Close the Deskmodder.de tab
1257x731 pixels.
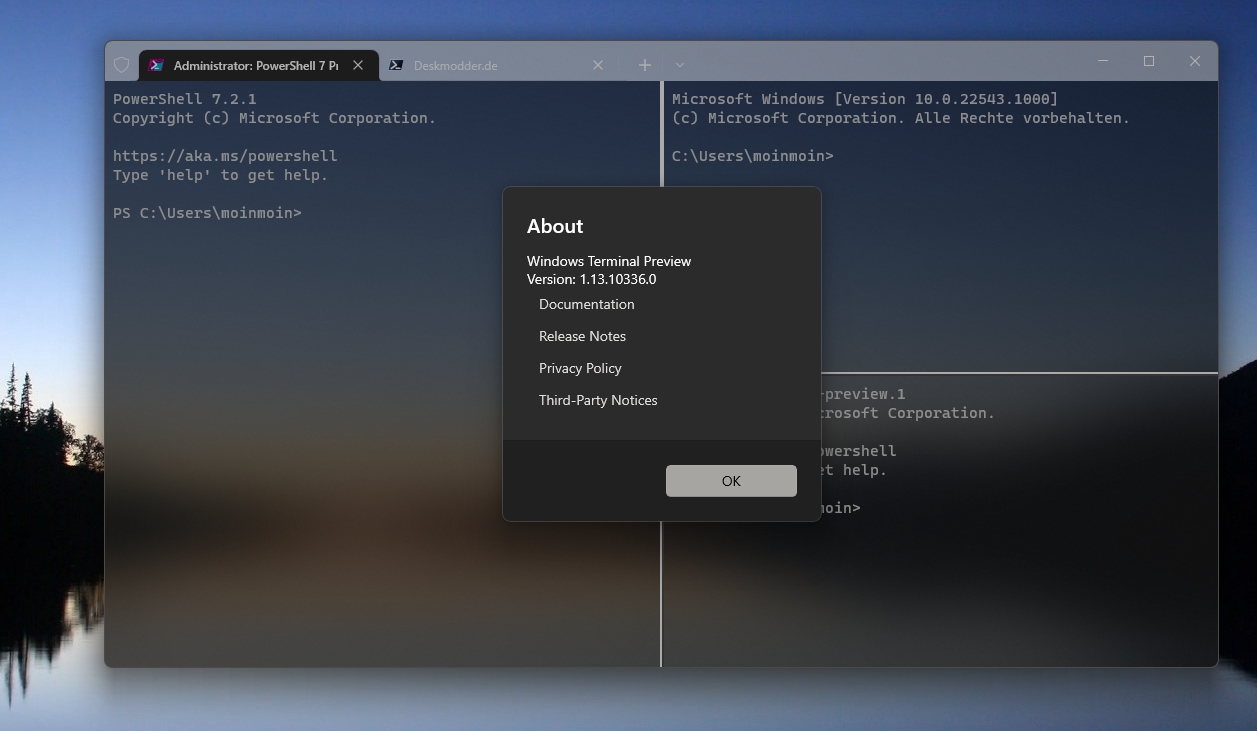598,65
